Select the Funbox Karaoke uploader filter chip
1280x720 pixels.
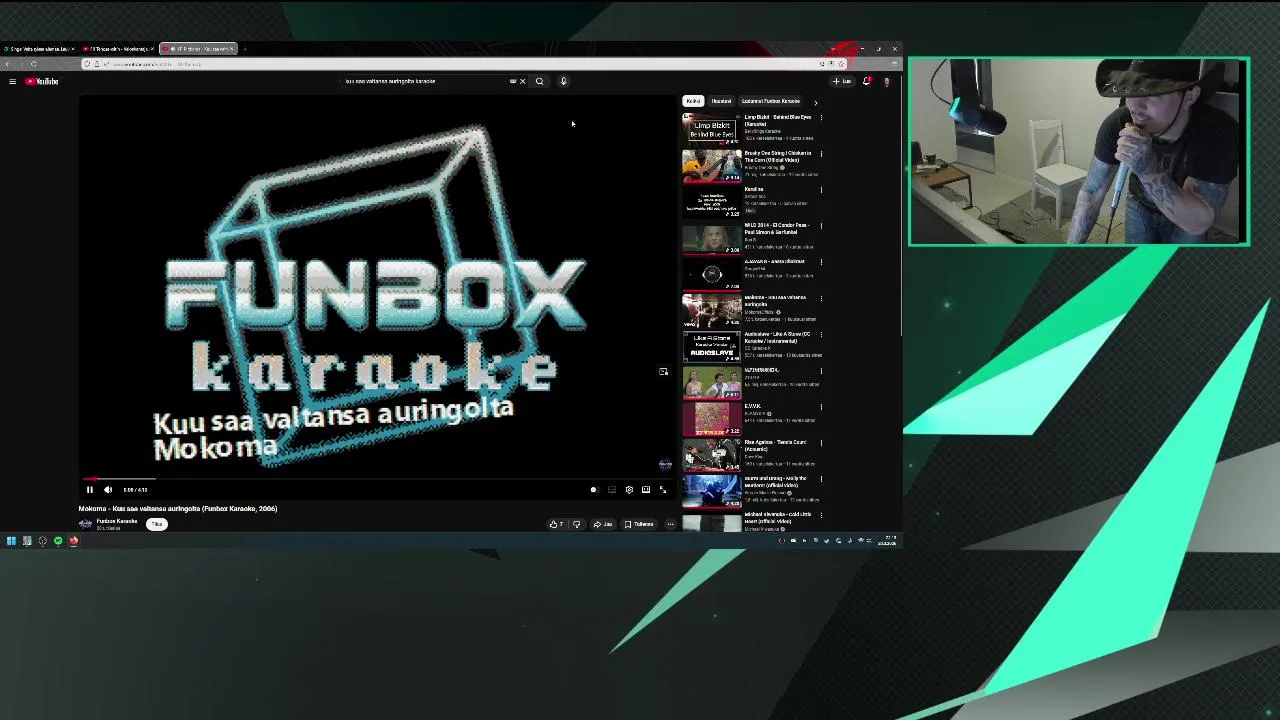coord(770,101)
